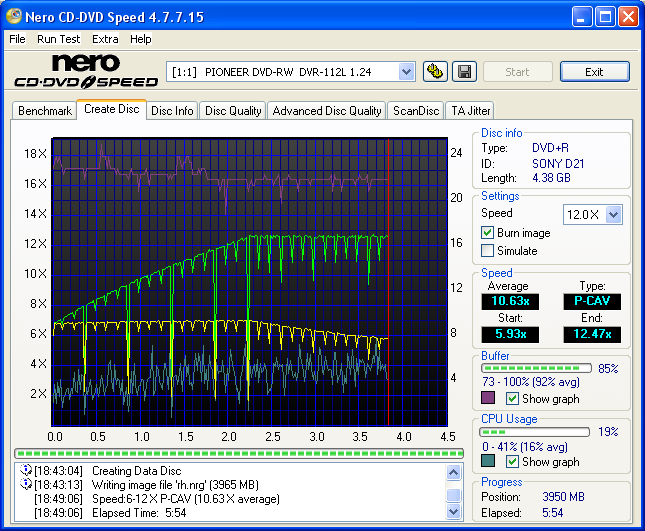Click the 85% buffer percentage
The height and width of the screenshot is (531, 645).
(608, 369)
